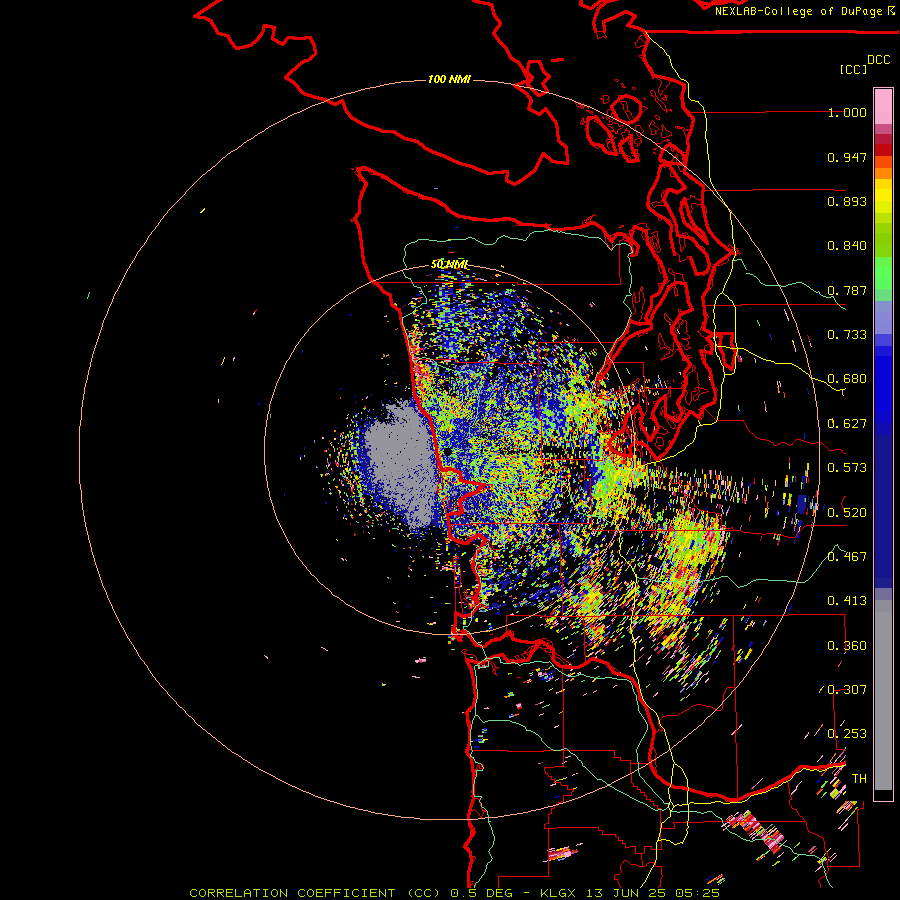This screenshot has width=900, height=900.
Task: Click the 0.787 legend value
Action: [x=847, y=290]
